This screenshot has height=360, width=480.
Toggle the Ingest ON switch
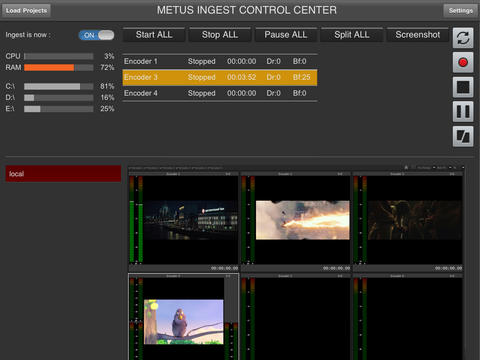click(96, 35)
